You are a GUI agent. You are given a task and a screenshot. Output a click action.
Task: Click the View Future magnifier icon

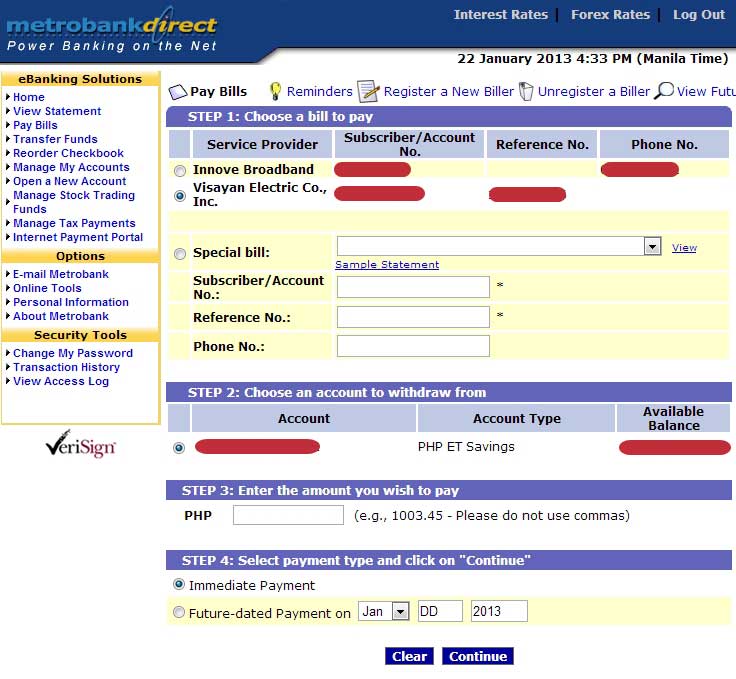click(664, 90)
